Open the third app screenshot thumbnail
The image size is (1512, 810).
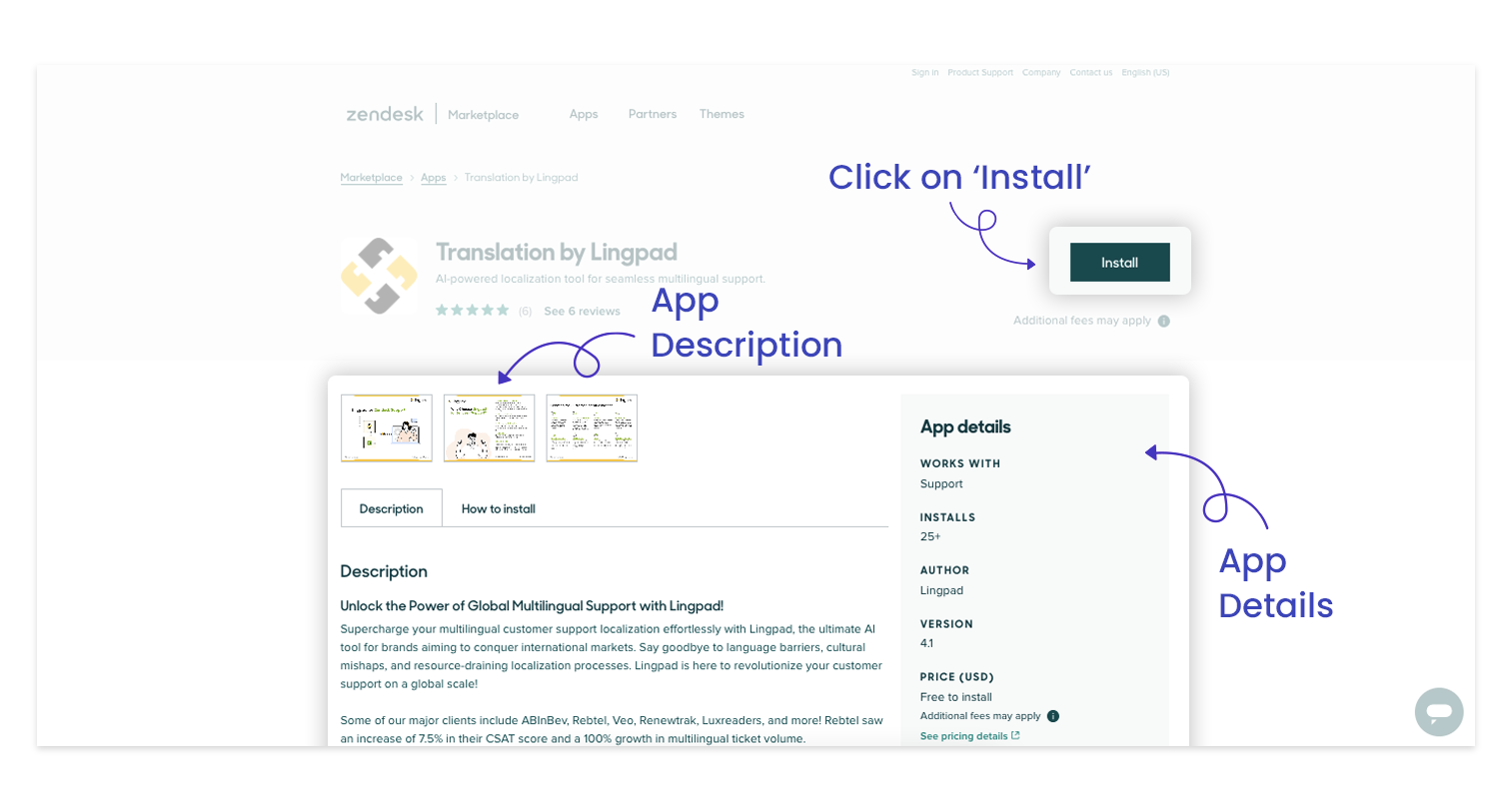pyautogui.click(x=592, y=427)
